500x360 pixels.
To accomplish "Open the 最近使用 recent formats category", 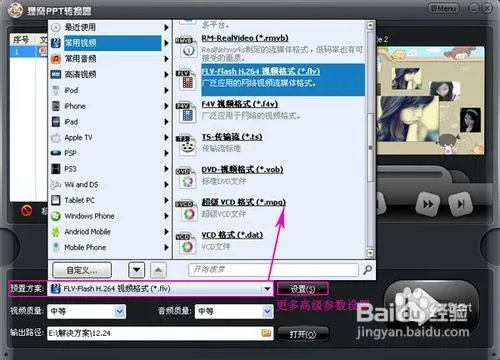I will (x=110, y=27).
